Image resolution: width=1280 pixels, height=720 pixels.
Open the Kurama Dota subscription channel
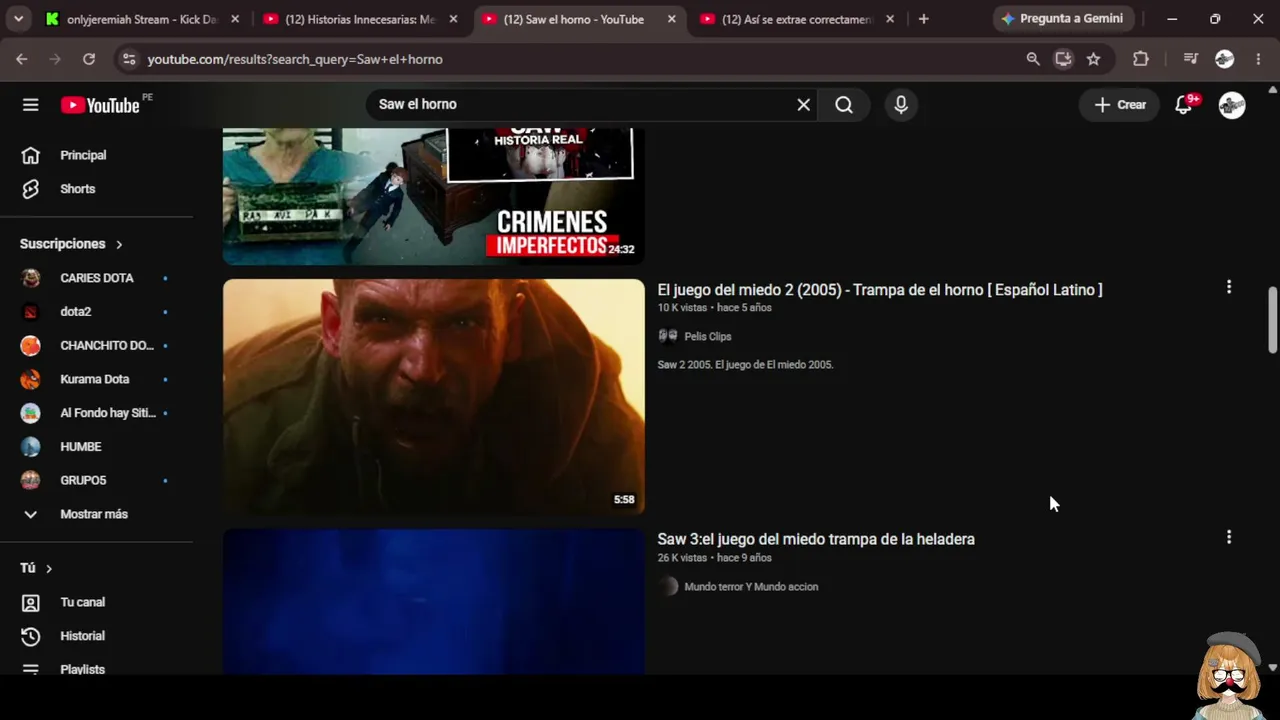(x=97, y=379)
